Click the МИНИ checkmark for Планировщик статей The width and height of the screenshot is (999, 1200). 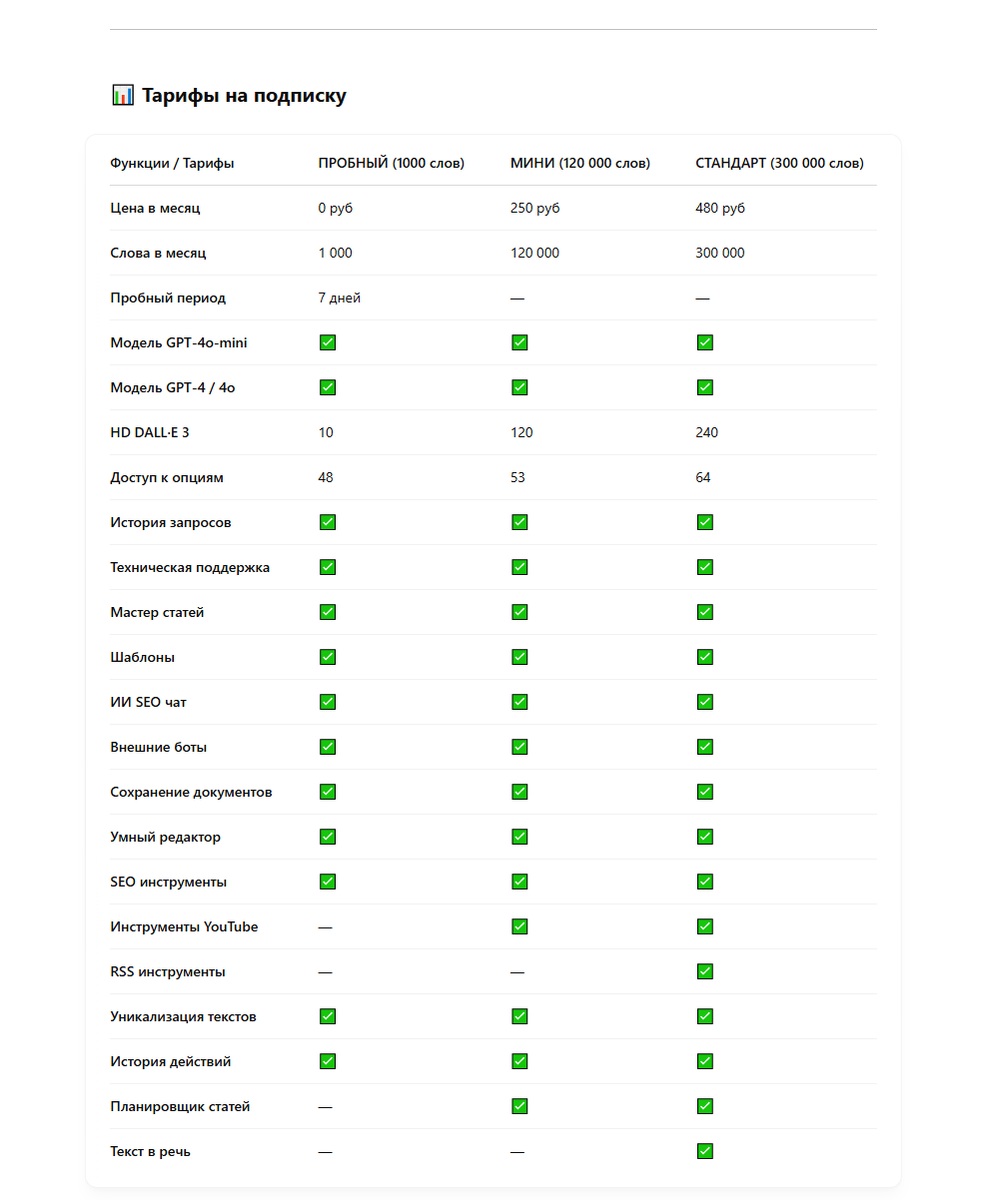pos(519,1106)
